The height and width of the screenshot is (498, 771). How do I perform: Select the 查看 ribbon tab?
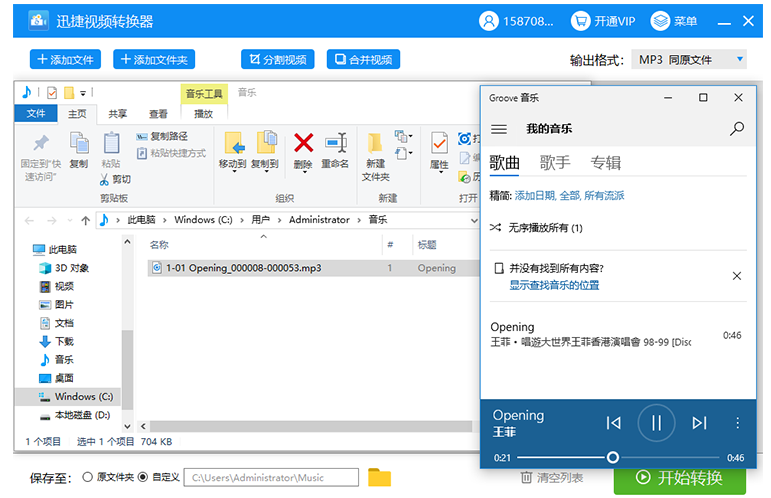click(158, 114)
